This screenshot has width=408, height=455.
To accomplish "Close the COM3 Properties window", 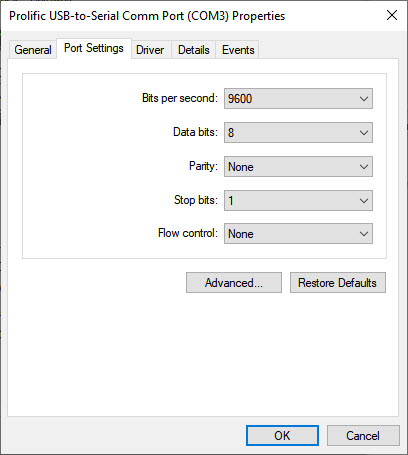I will click(392, 15).
